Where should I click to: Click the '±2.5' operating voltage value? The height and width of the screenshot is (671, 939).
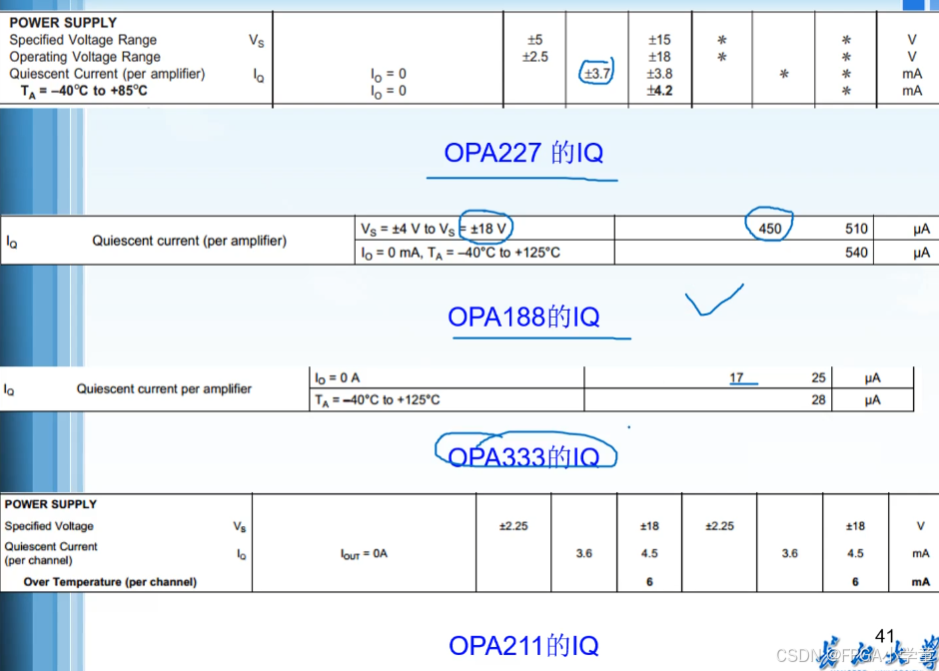pos(535,57)
